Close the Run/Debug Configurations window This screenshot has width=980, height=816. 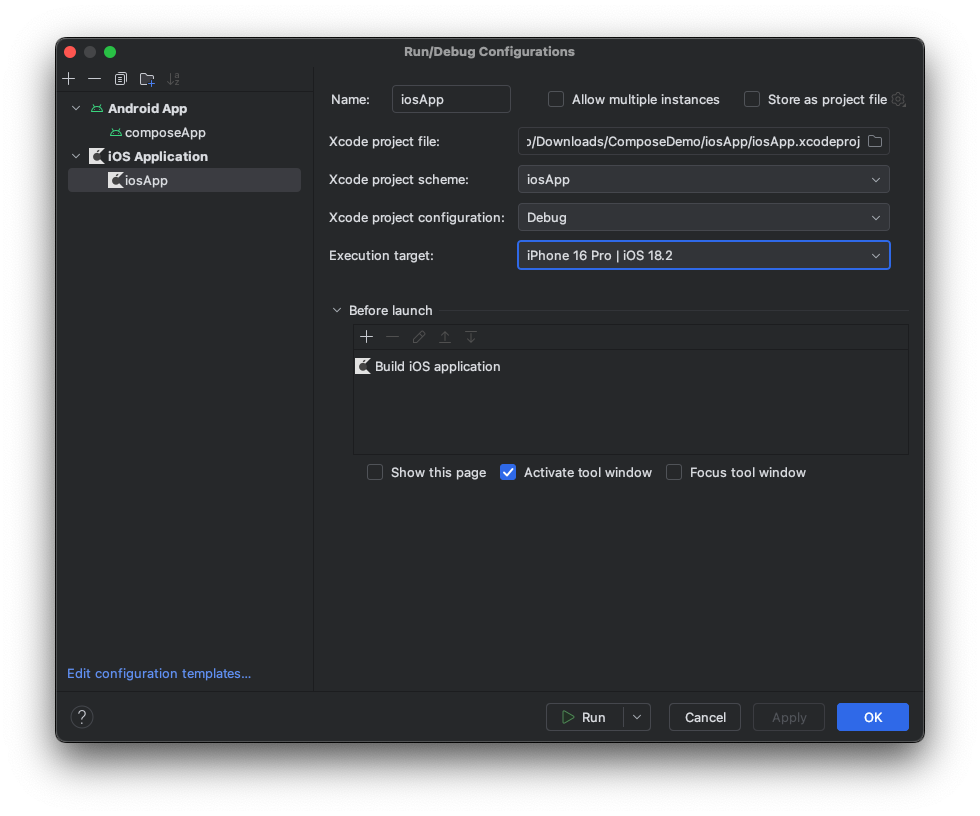(70, 52)
